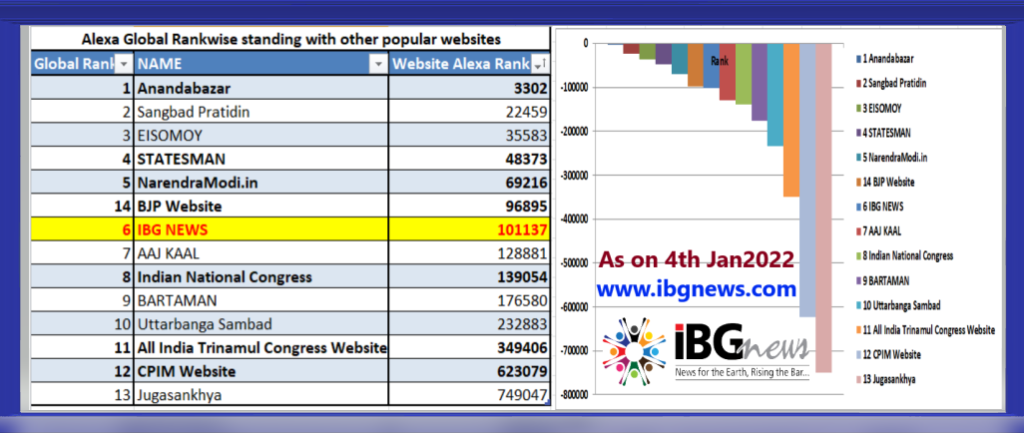Select the EISOMOY name cell
The image size is (1024, 433).
(x=261, y=135)
